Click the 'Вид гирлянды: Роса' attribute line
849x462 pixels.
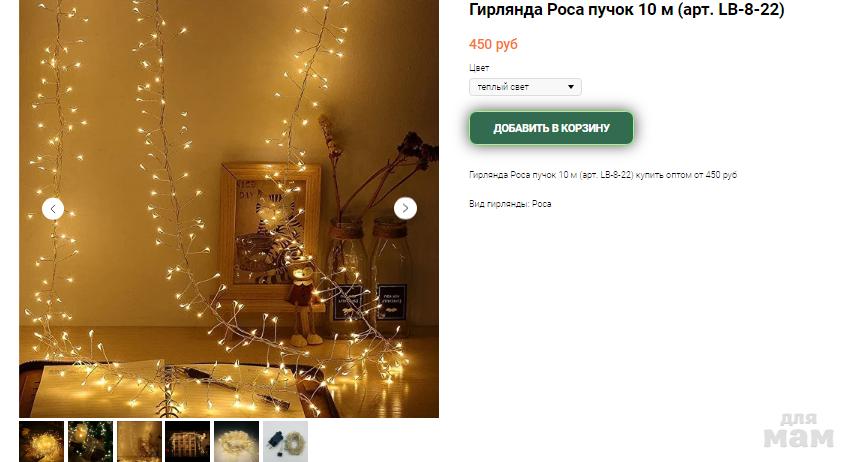(x=510, y=204)
